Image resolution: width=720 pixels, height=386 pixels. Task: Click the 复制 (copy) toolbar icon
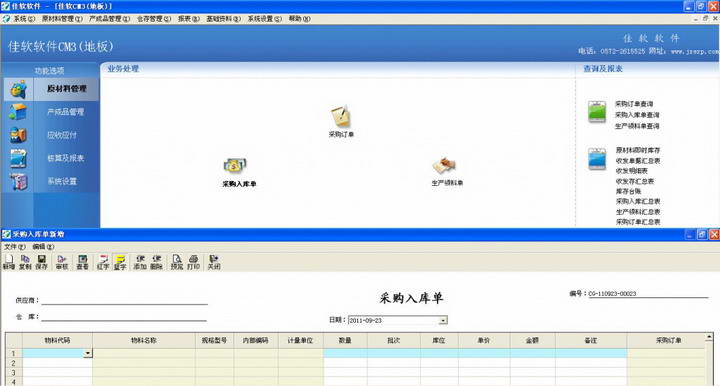coord(25,262)
